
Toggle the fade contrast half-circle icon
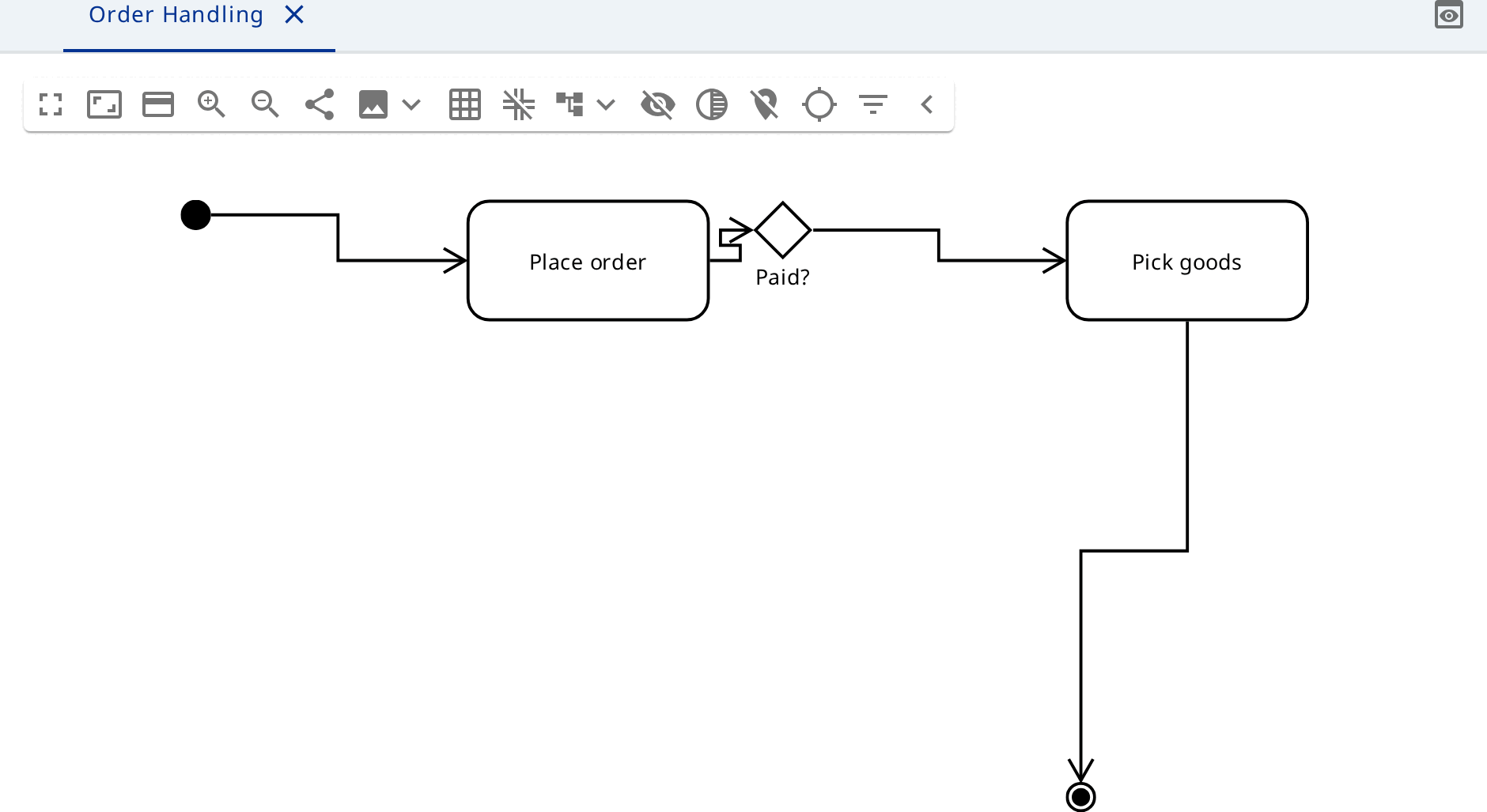pos(712,104)
